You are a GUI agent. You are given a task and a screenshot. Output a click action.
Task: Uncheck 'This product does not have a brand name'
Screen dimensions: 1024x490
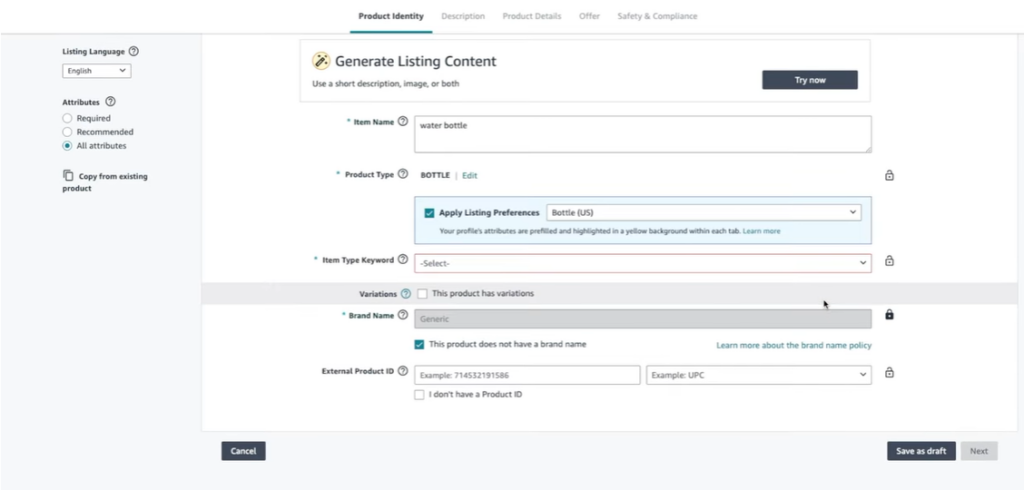coord(419,344)
